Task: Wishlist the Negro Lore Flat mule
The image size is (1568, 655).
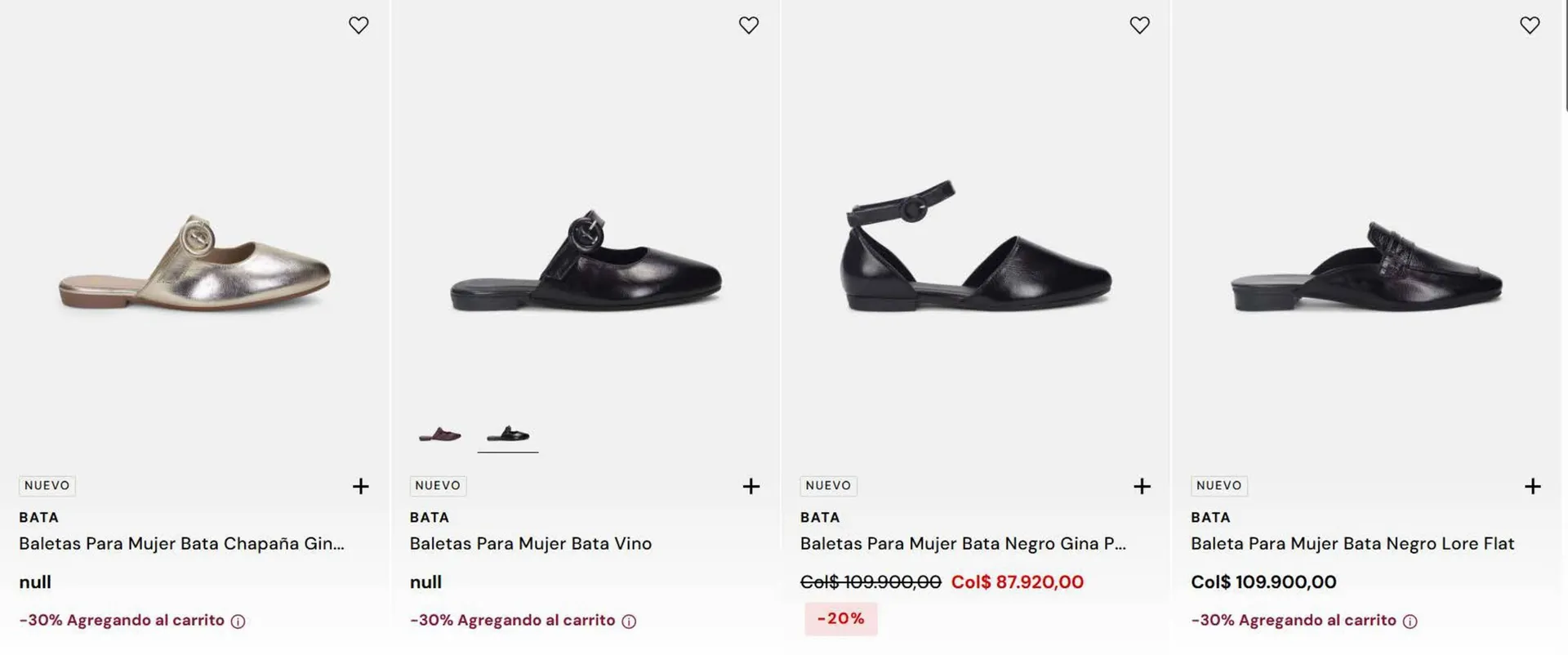Action: (1530, 25)
